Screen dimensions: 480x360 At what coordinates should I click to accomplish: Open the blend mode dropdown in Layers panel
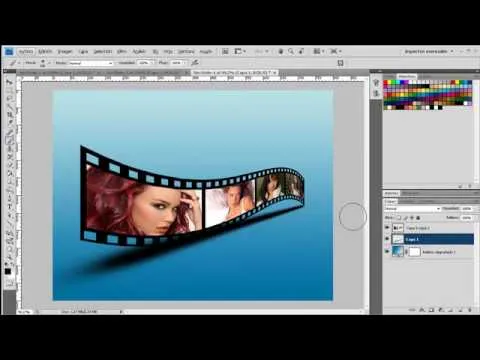[412, 209]
